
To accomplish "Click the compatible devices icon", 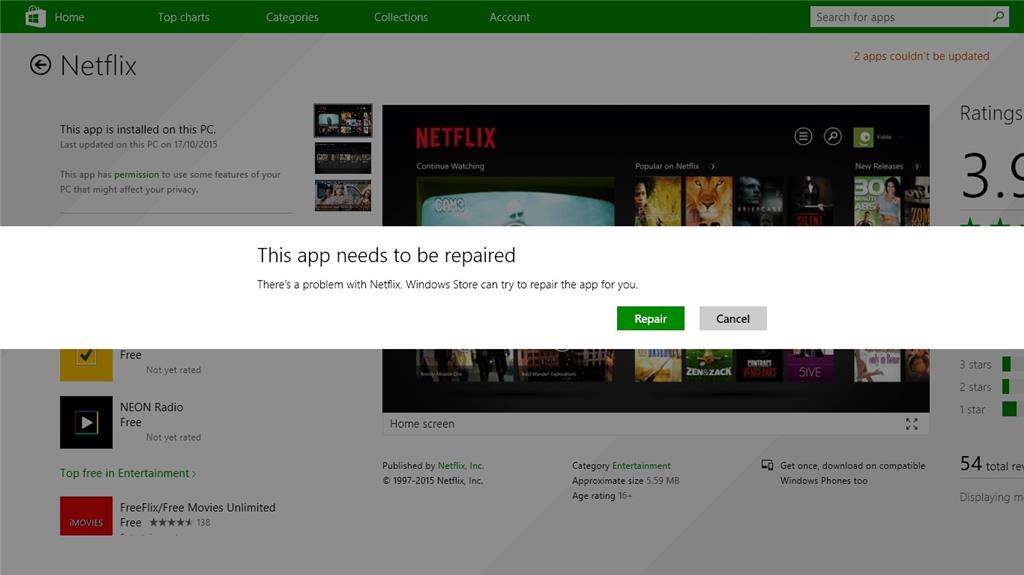I will pos(767,465).
